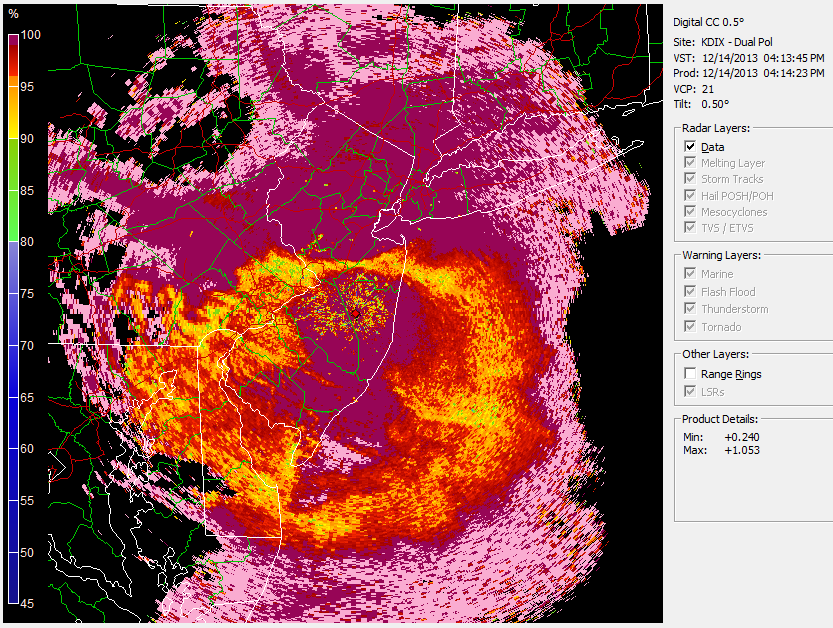Click the Tilt: 0.50° text

tap(701, 104)
